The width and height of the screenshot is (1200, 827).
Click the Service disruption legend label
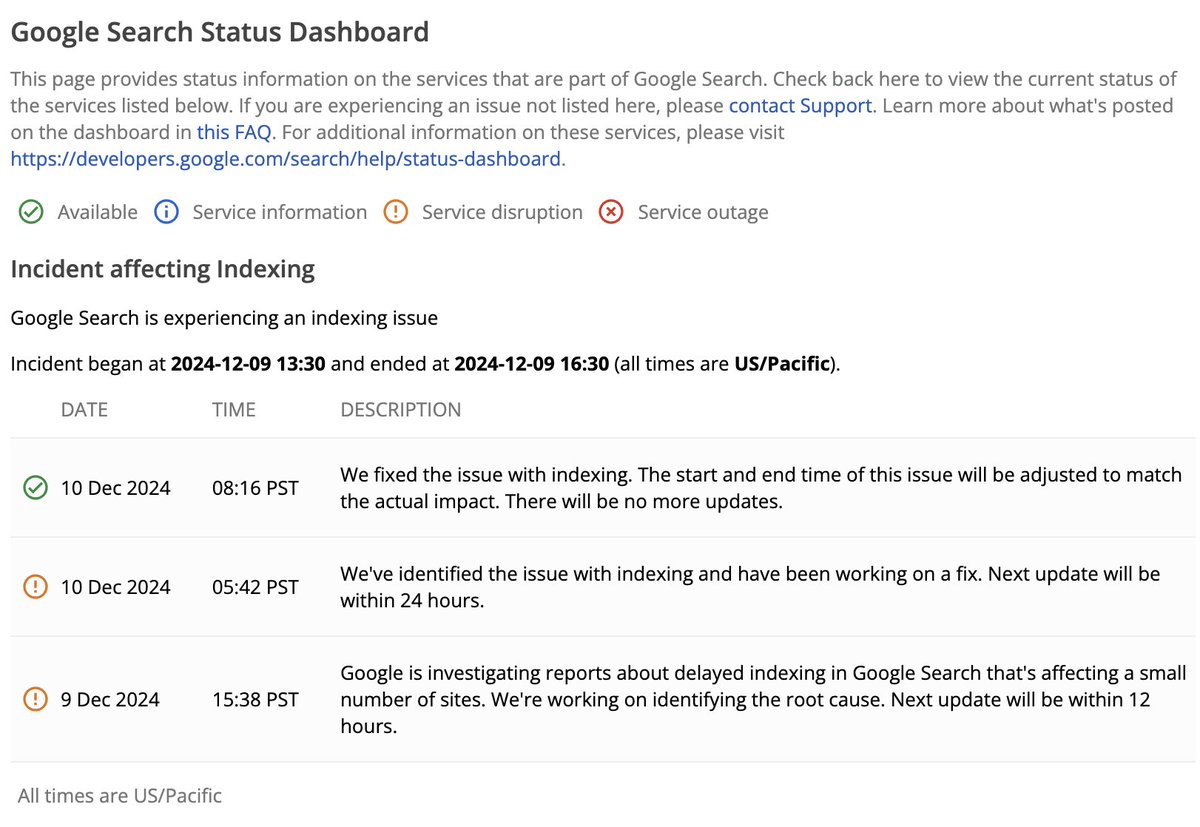502,212
